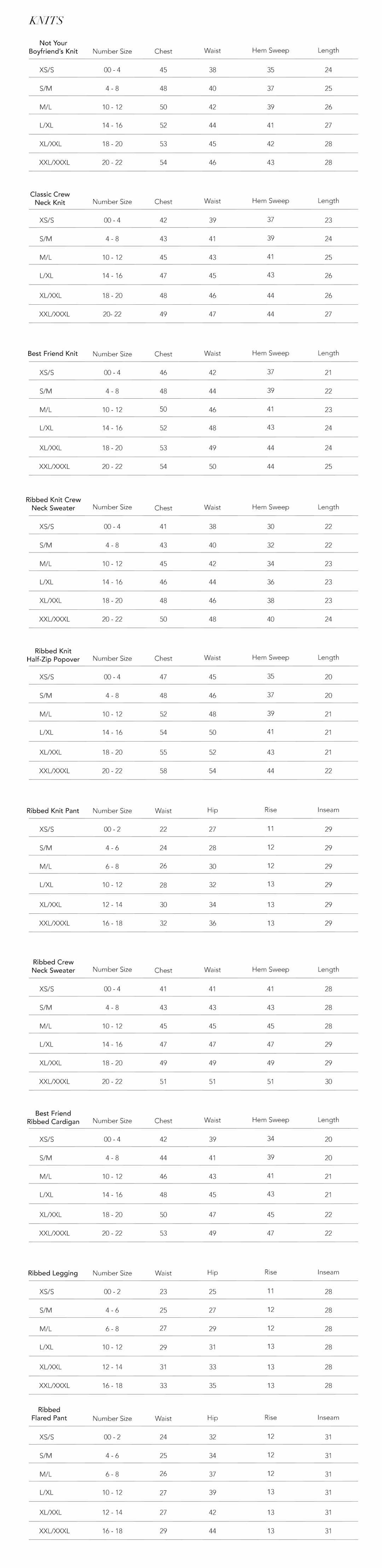Image resolution: width=382 pixels, height=1568 pixels.
Task: Click the Classic Crew Neck Knit table title
Action: 50,198
